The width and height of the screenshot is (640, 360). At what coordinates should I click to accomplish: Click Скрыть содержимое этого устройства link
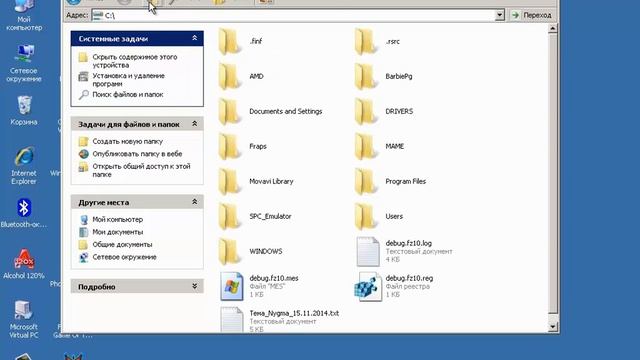pos(135,61)
